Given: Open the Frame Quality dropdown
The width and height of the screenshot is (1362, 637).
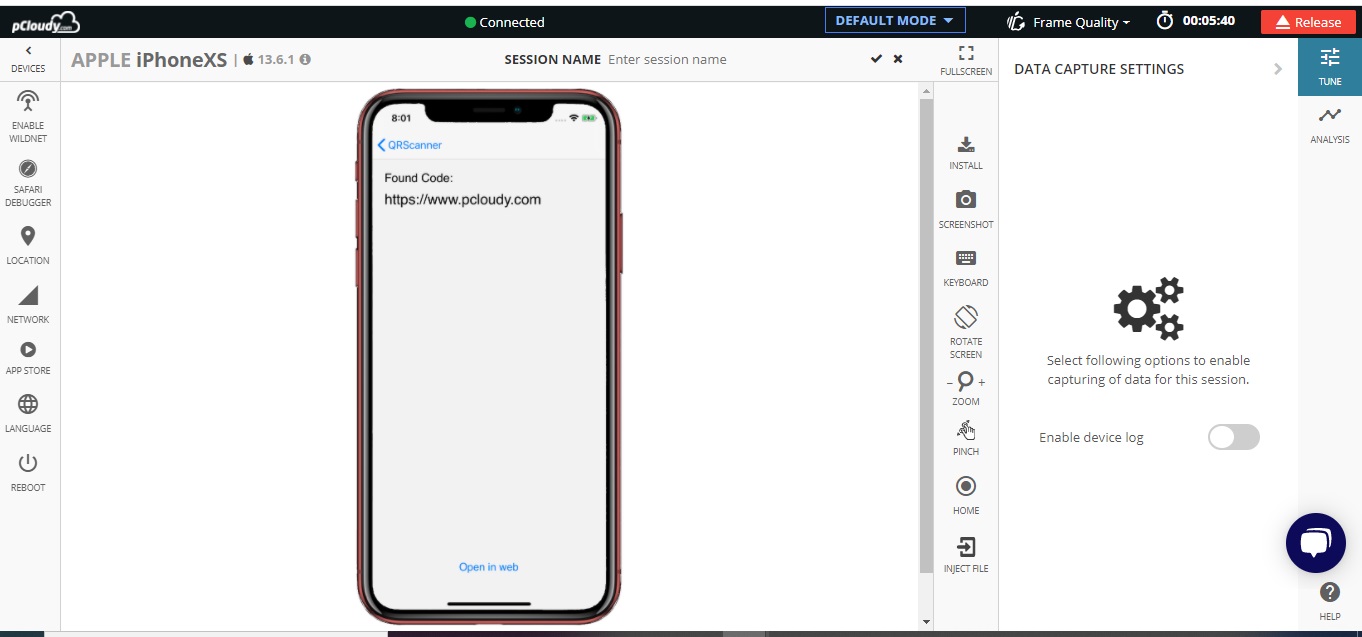Looking at the screenshot, I should 1070,22.
